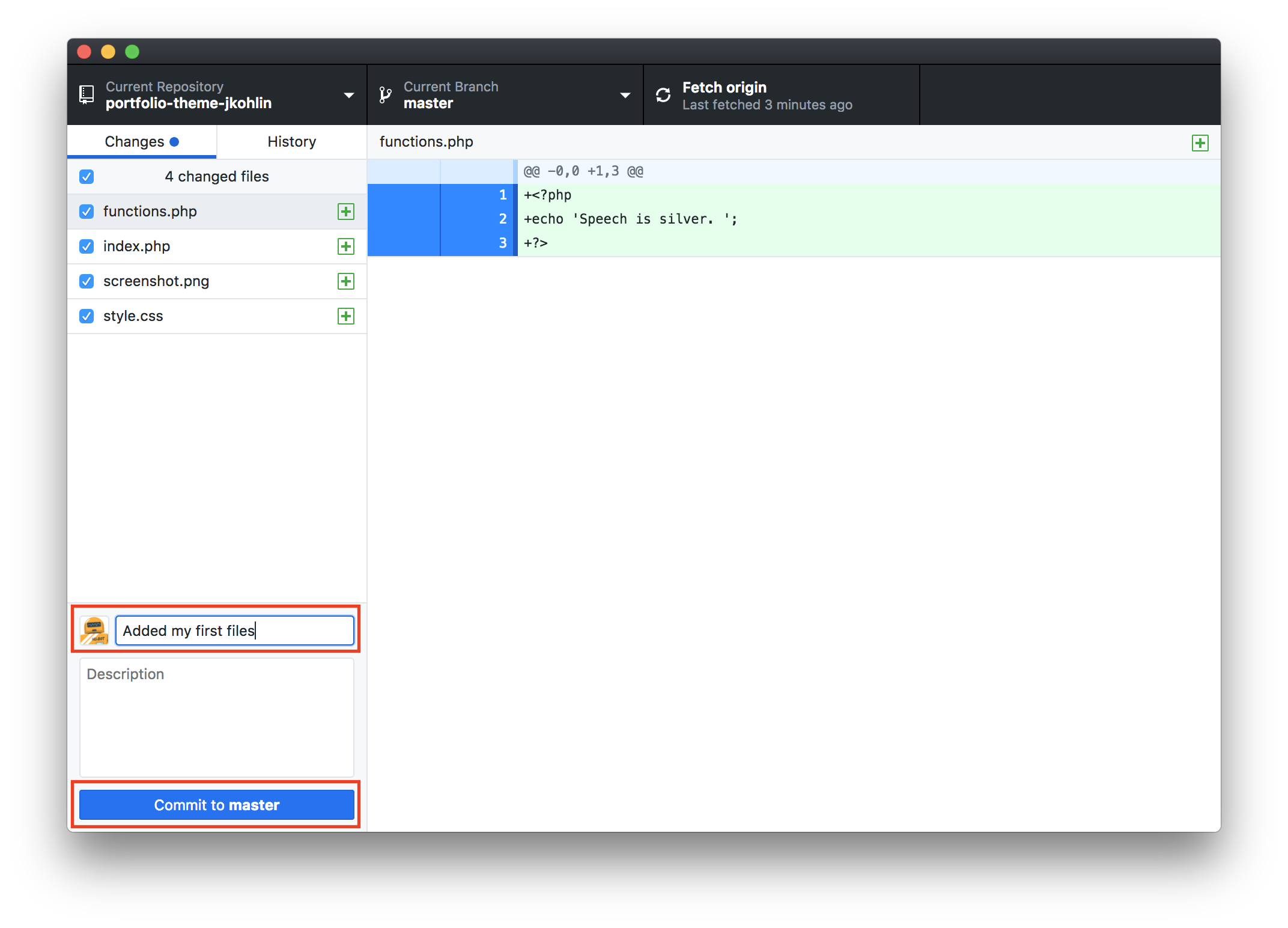Click the git branch icon
Image resolution: width=1288 pixels, height=928 pixels.
click(x=385, y=95)
